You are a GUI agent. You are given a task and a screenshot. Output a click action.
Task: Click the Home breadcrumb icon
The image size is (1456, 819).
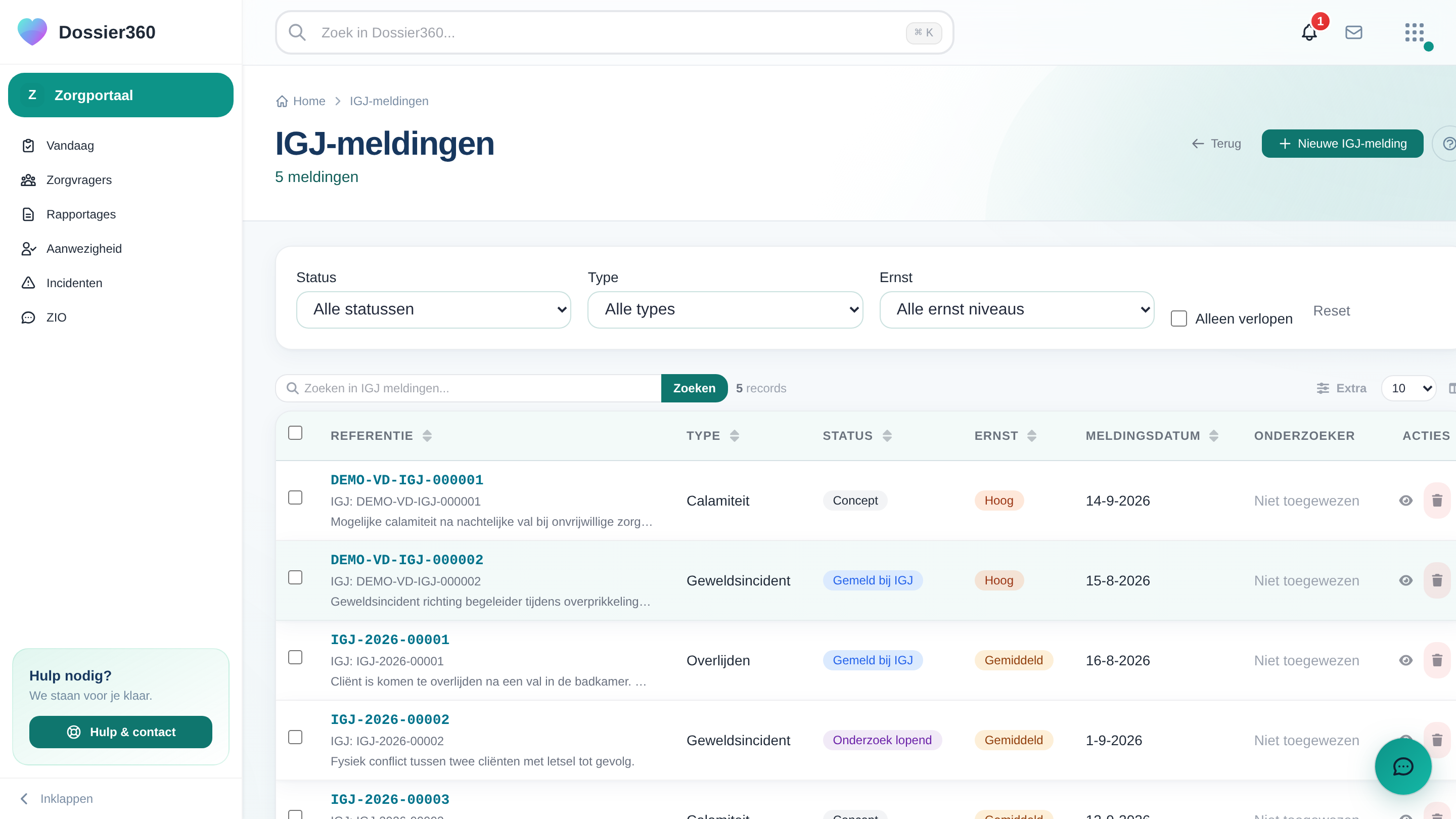pyautogui.click(x=282, y=101)
